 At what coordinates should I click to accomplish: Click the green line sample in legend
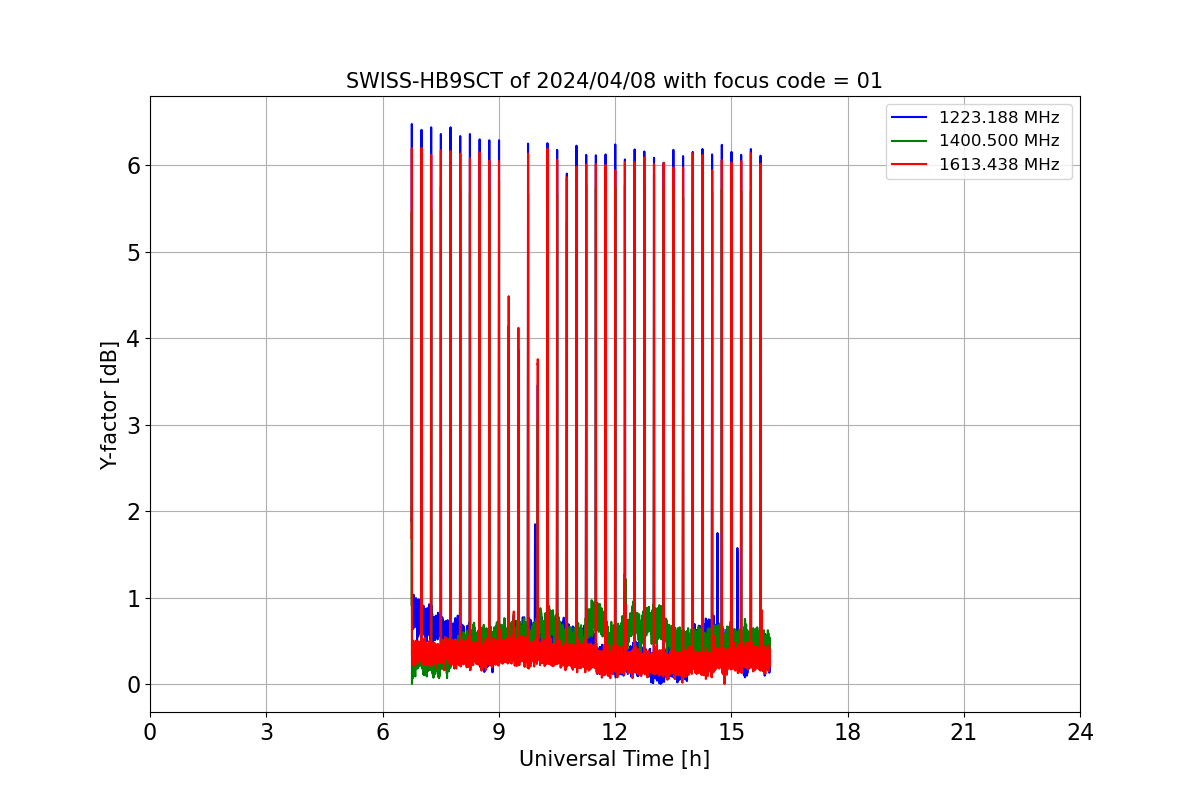pyautogui.click(x=910, y=141)
